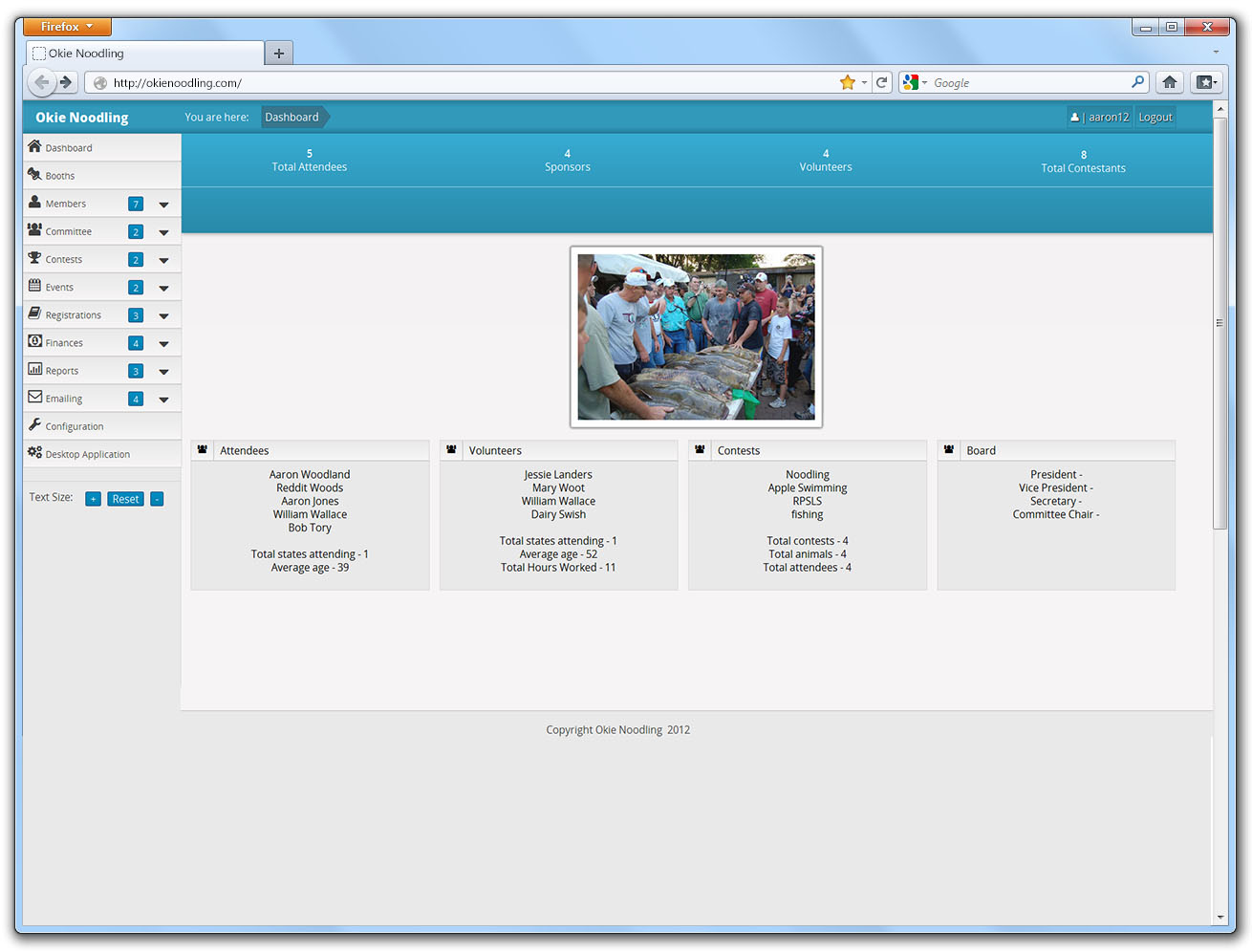Click the Volunteers panel group icon
Screen dimensions: 1252x952
(451, 449)
